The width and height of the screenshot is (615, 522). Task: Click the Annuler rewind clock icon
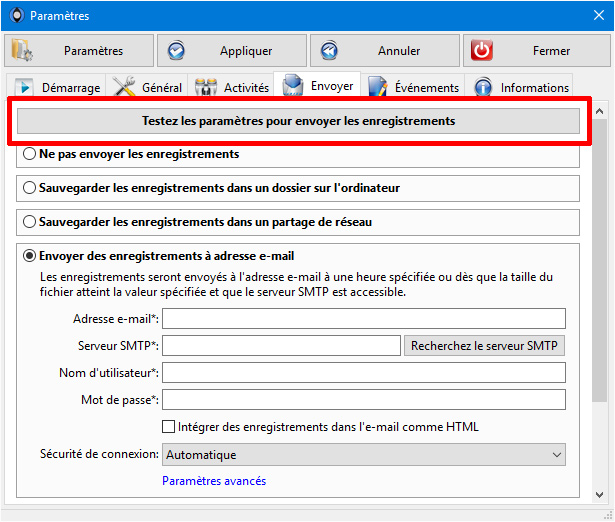[329, 51]
